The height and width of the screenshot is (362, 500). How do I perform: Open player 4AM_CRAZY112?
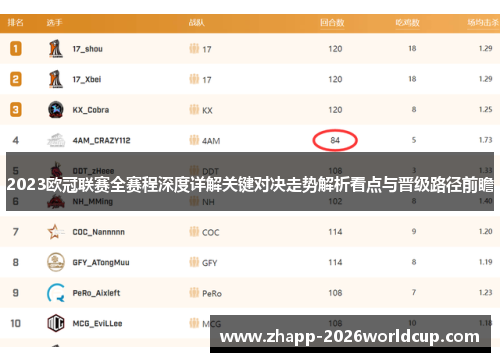point(101,141)
